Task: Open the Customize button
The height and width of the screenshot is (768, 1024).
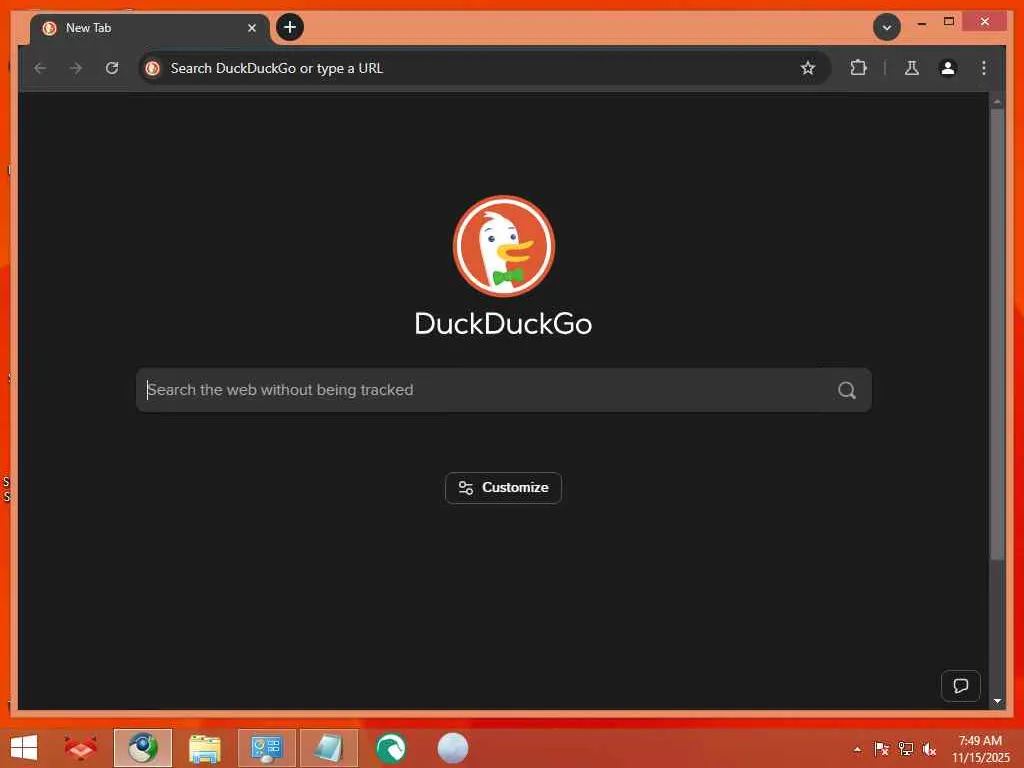Action: (504, 488)
